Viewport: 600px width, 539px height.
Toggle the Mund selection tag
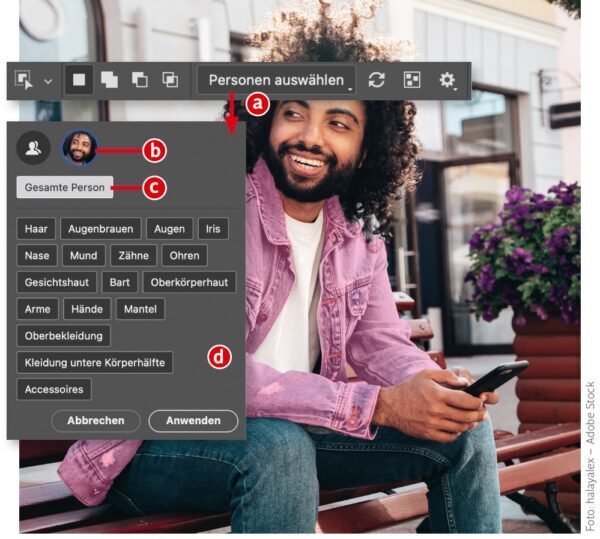pyautogui.click(x=83, y=256)
